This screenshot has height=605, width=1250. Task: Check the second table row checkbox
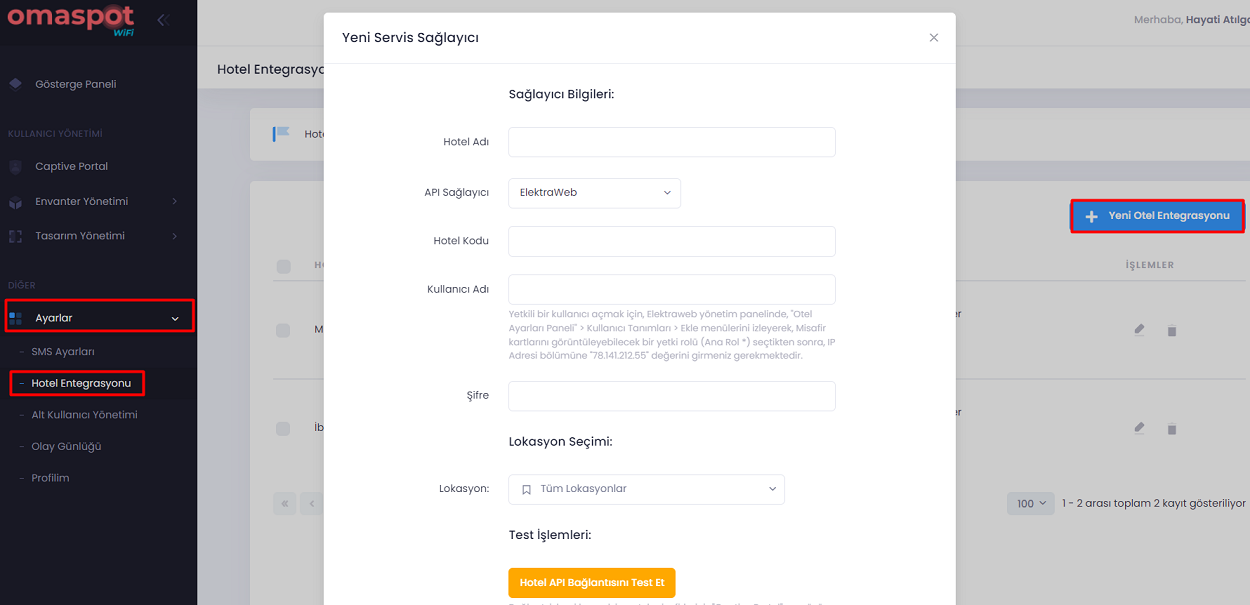pos(283,428)
